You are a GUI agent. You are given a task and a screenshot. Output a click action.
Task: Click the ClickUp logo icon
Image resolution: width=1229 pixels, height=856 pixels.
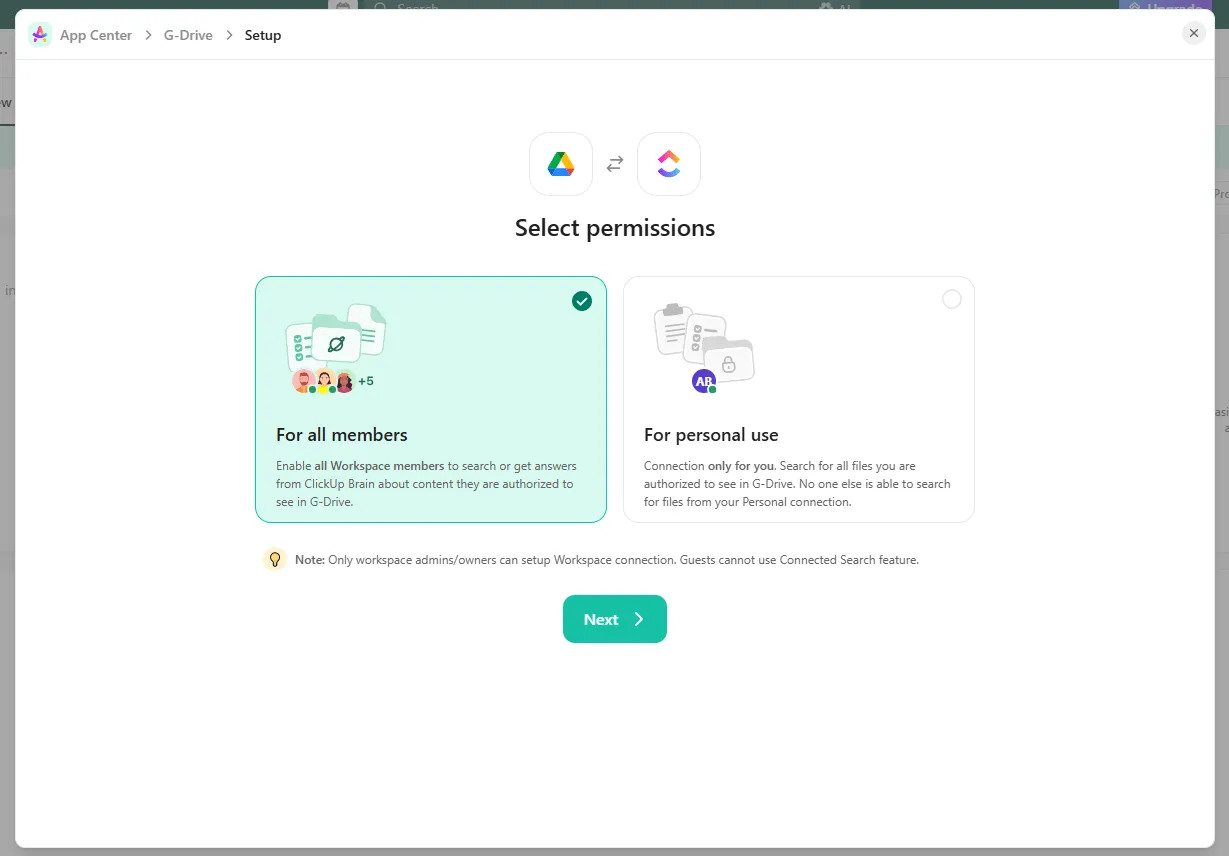click(669, 164)
